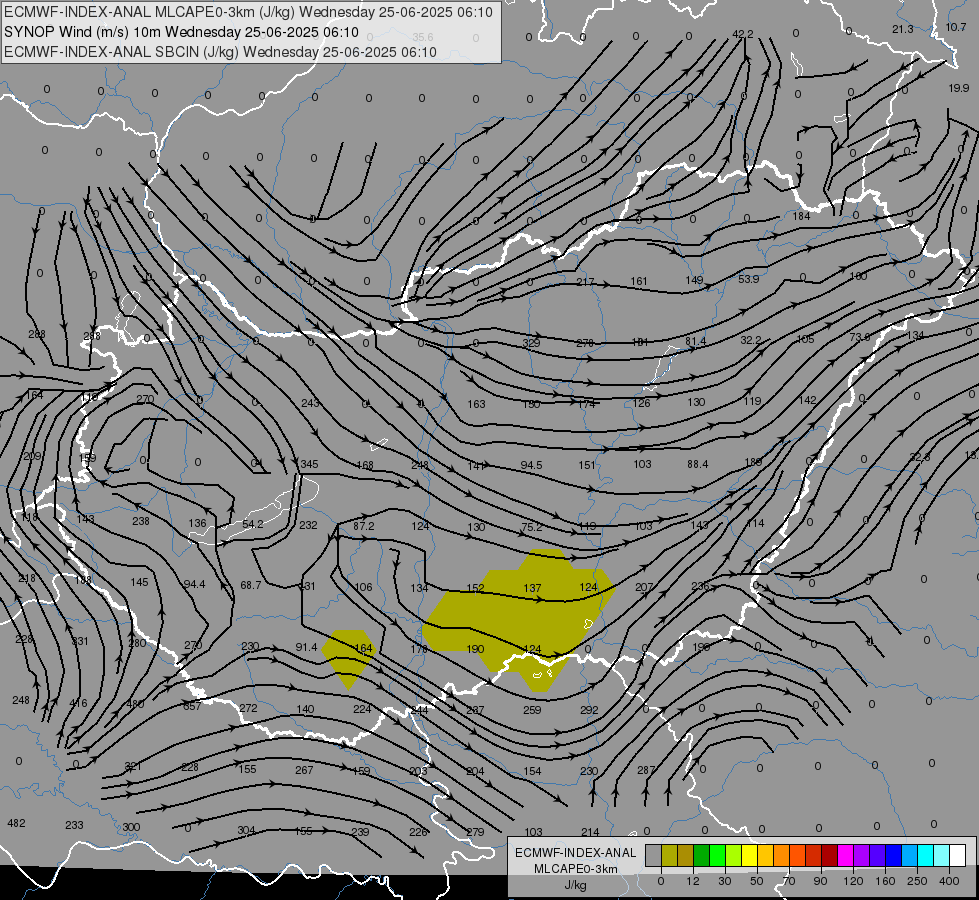
Task: Click the olive-yellow legend swatch after 0
Action: (669, 856)
